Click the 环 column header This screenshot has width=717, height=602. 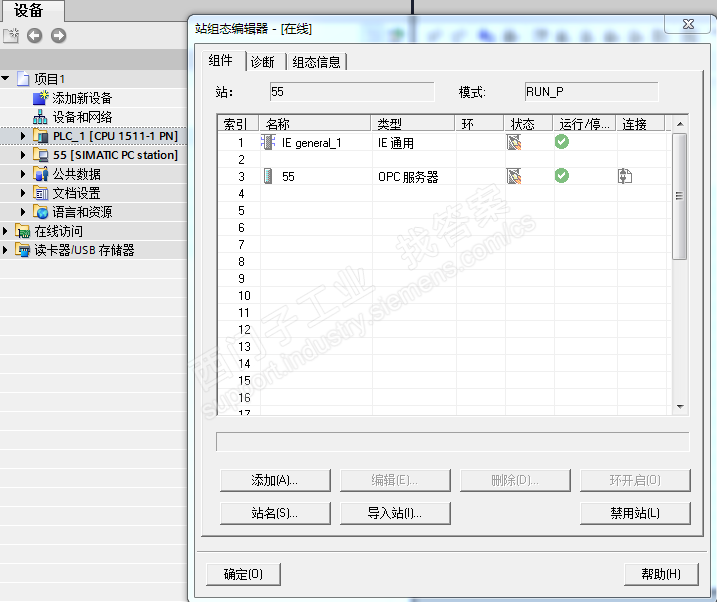coord(480,123)
